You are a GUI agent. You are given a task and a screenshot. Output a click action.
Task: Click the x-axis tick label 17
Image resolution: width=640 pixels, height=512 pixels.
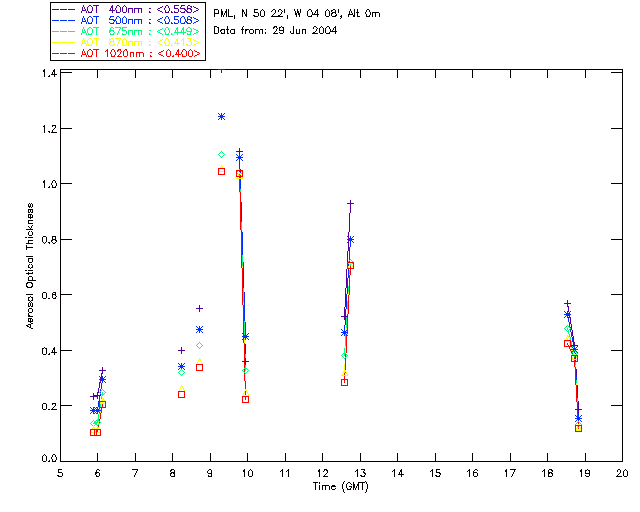point(510,473)
